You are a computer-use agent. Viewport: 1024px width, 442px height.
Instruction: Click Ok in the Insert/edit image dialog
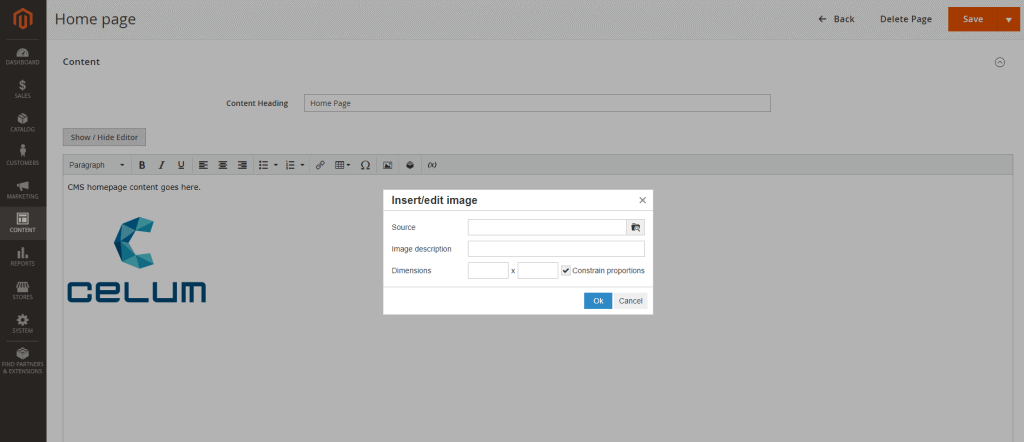pyautogui.click(x=597, y=301)
